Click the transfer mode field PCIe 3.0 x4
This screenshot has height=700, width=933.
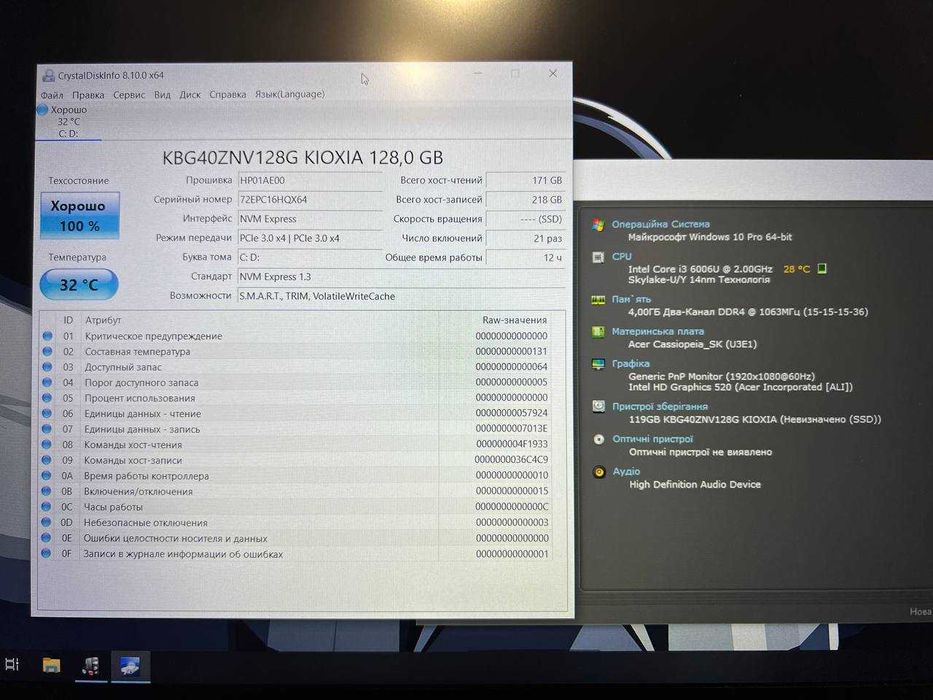pyautogui.click(x=309, y=238)
